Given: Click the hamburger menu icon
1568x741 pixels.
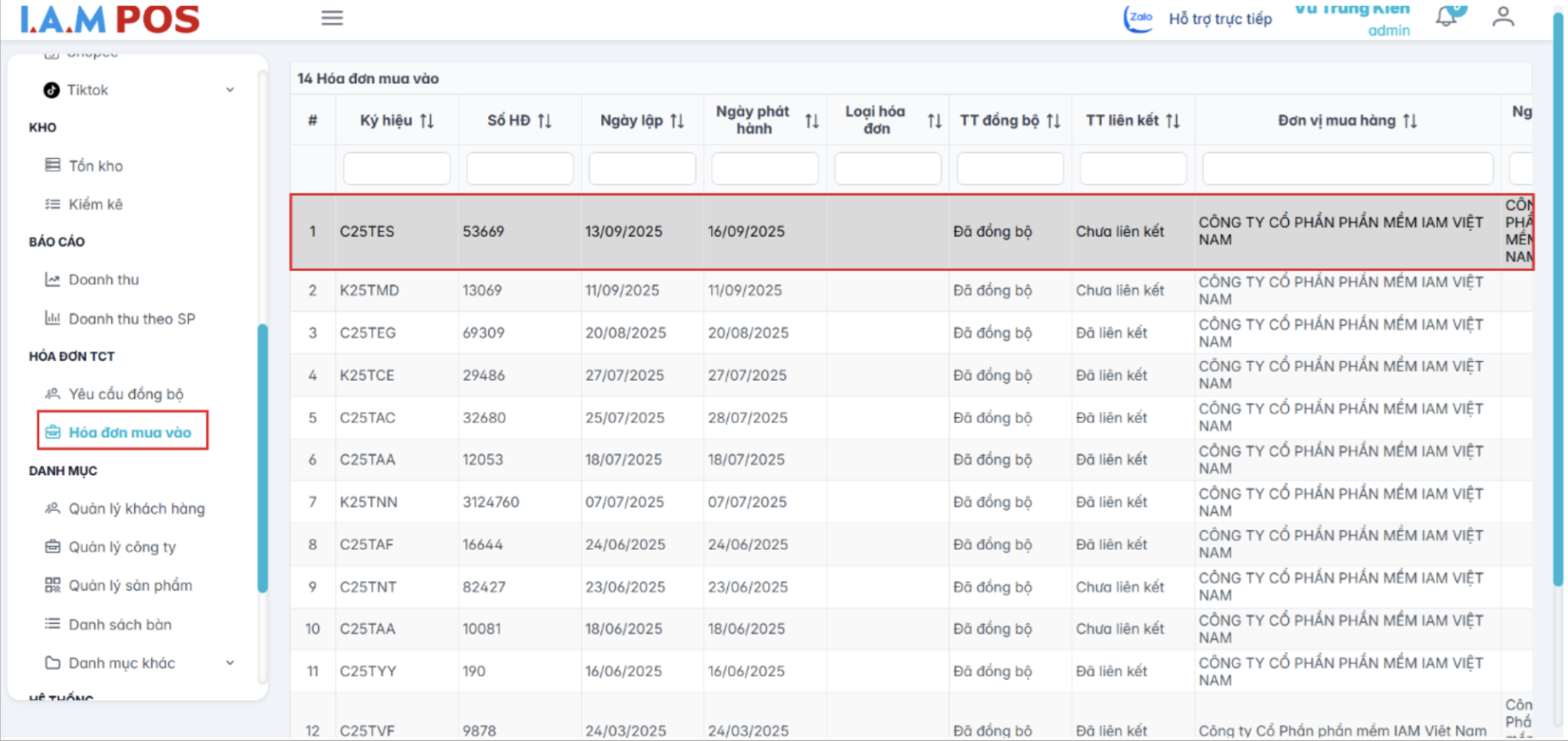Looking at the screenshot, I should coord(332,18).
